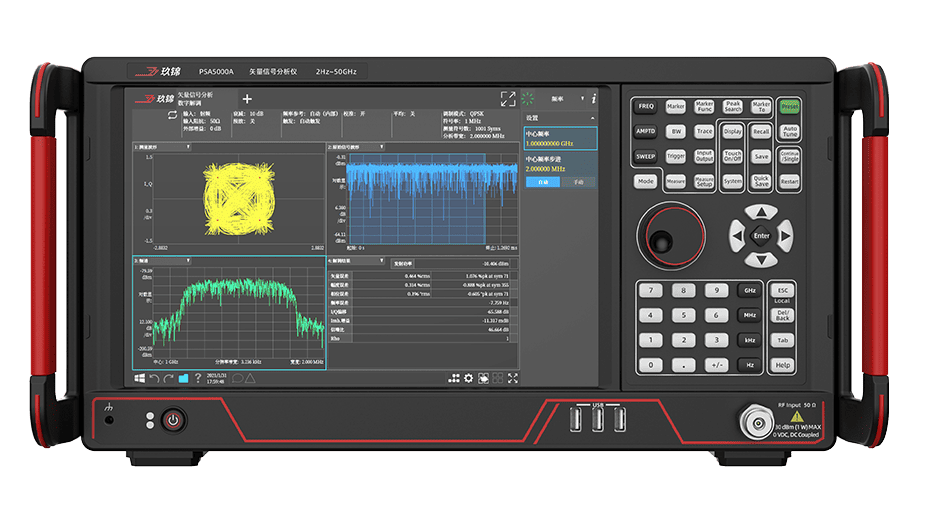934x524 pixels.
Task: Click the right arrow navigation key
Action: [785, 236]
